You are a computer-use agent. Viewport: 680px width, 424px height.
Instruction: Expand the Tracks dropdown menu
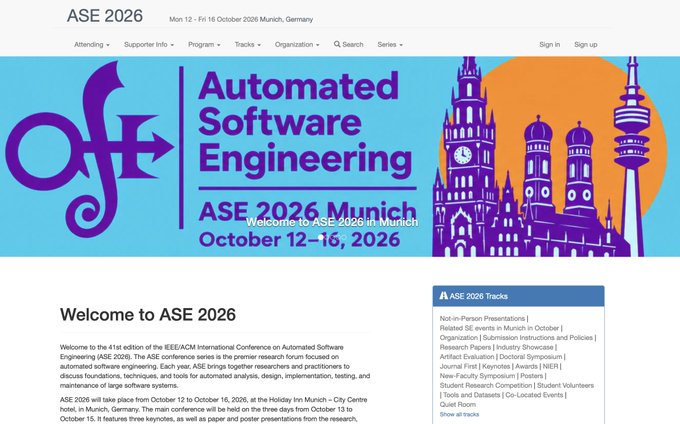point(248,44)
